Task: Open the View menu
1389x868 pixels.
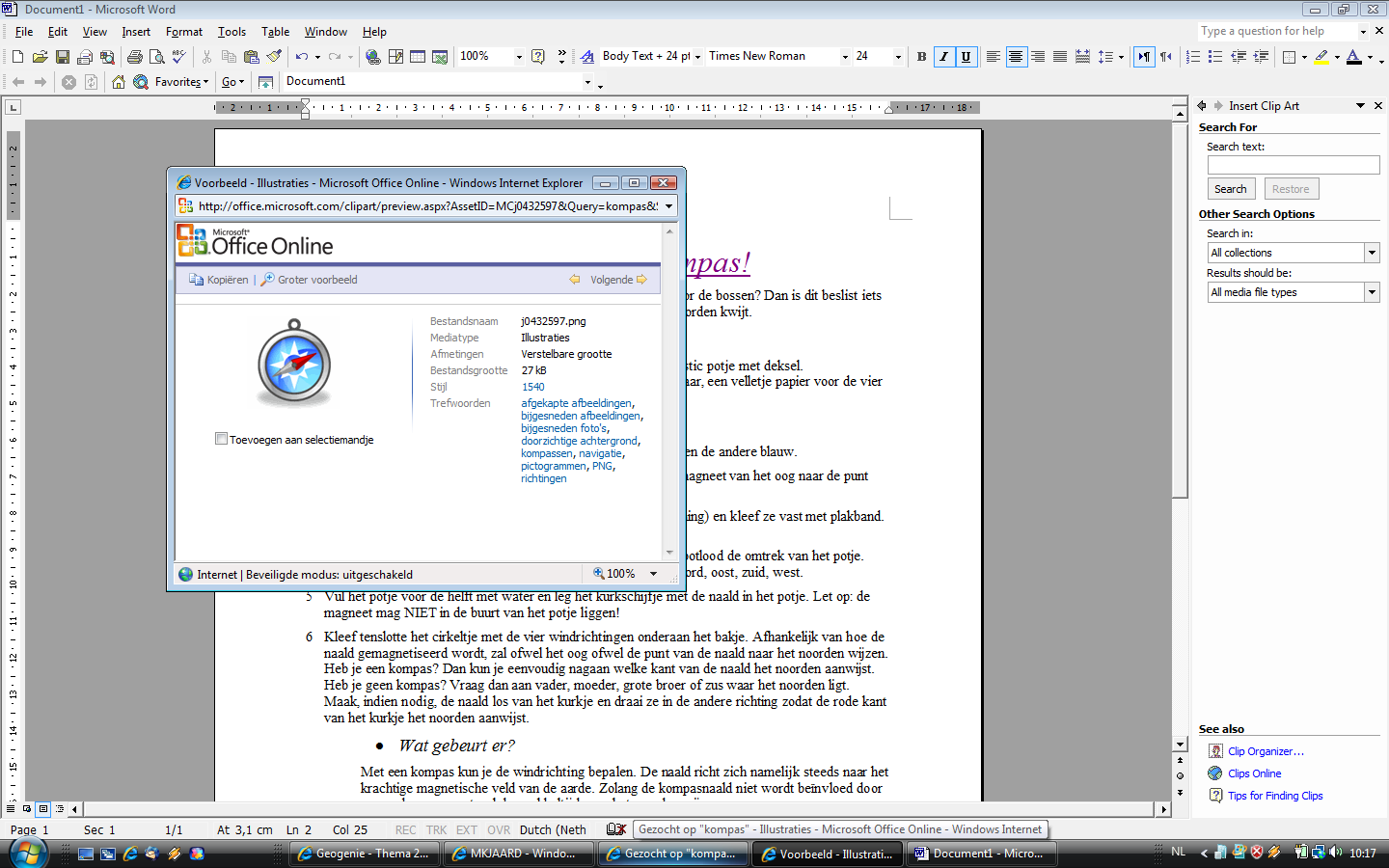Action: [95, 32]
